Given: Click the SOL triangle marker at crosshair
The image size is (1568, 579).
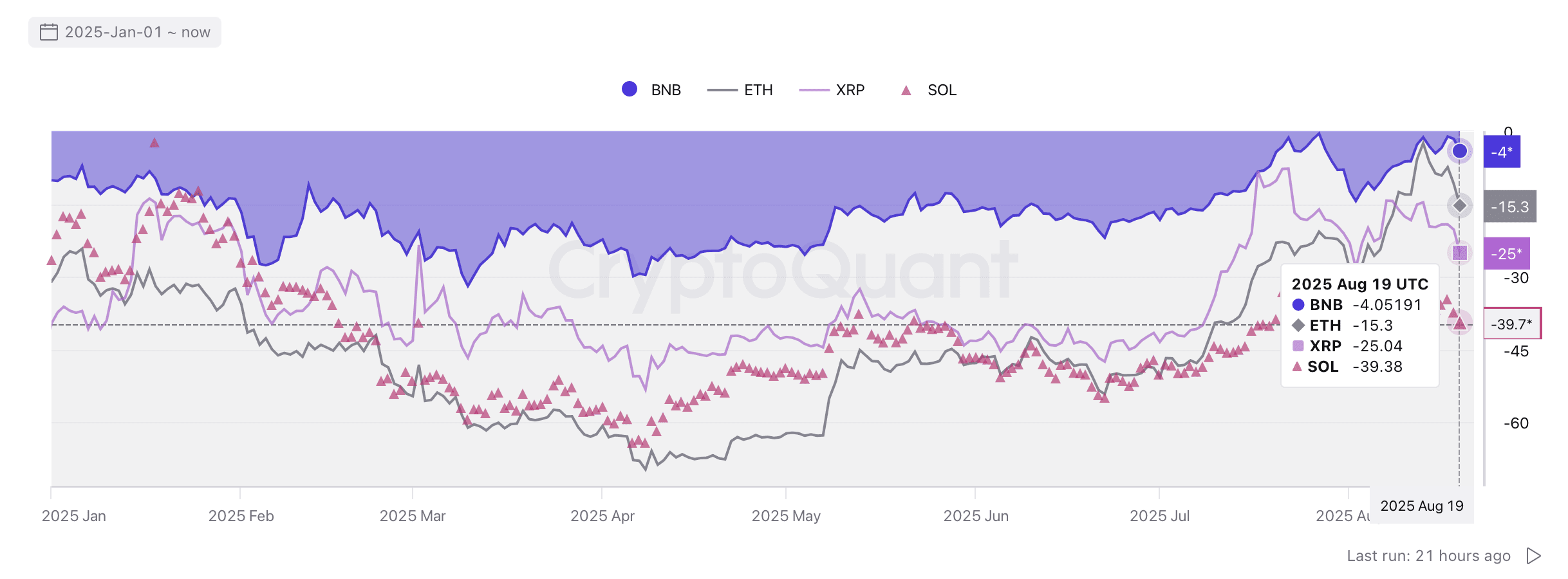Looking at the screenshot, I should pos(1460,323).
